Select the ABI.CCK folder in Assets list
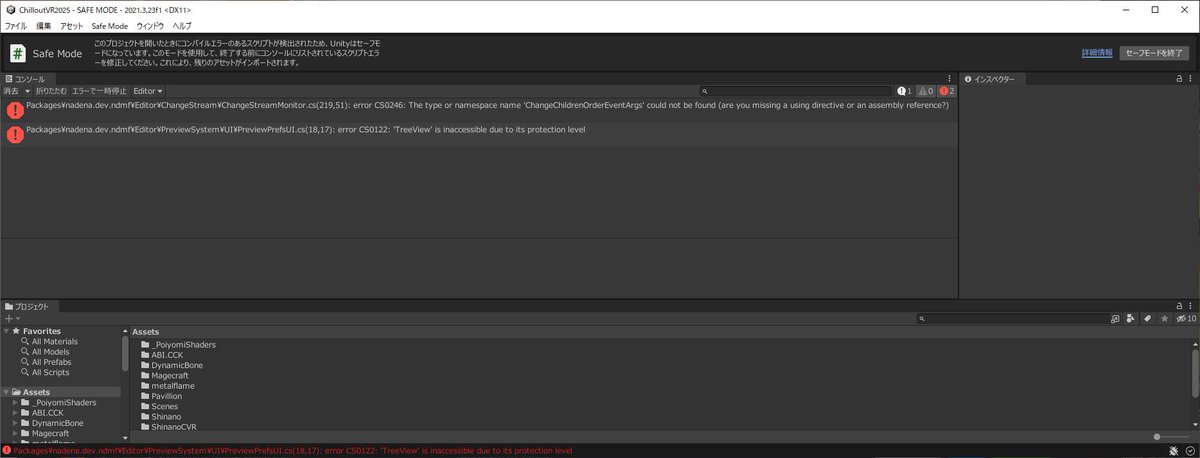This screenshot has height=458, width=1200. pyautogui.click(x=161, y=355)
